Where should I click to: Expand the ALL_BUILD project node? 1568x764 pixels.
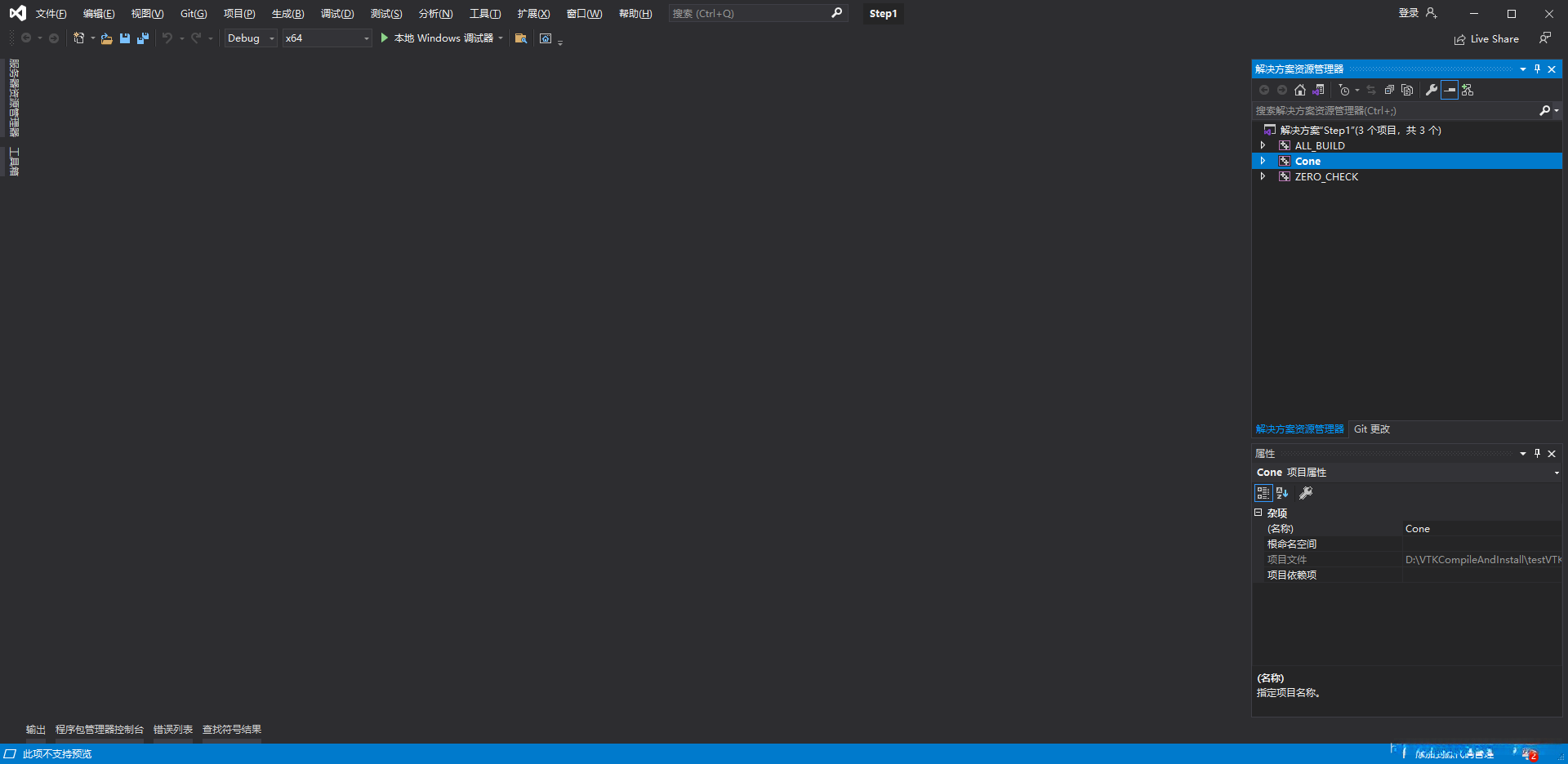click(1263, 145)
